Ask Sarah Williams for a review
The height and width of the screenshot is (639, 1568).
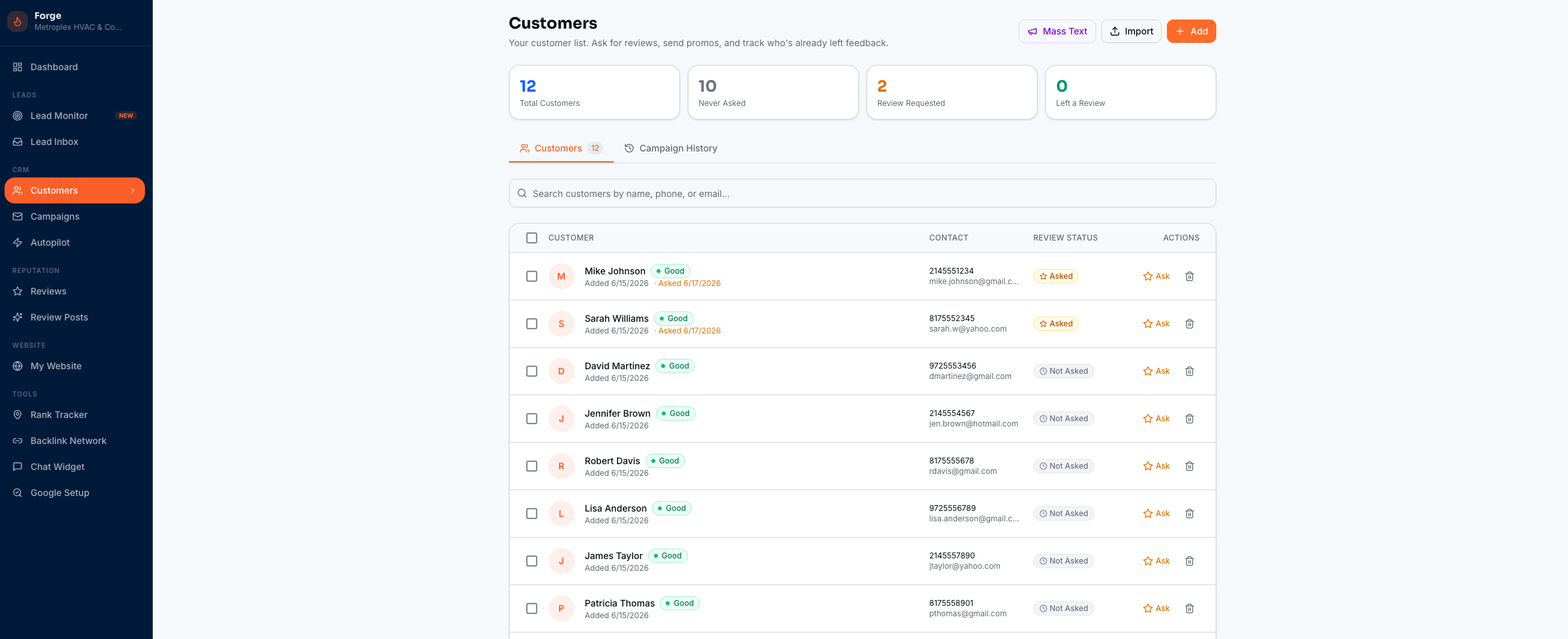point(1156,324)
